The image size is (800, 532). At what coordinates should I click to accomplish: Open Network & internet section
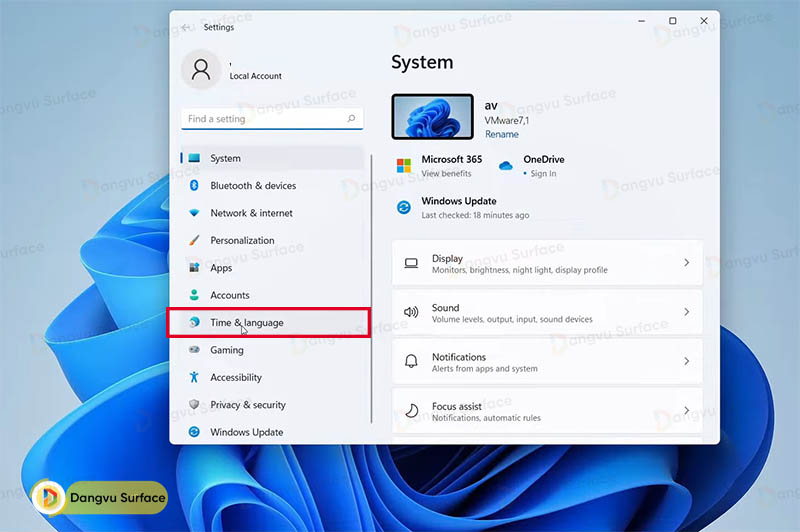click(x=272, y=213)
